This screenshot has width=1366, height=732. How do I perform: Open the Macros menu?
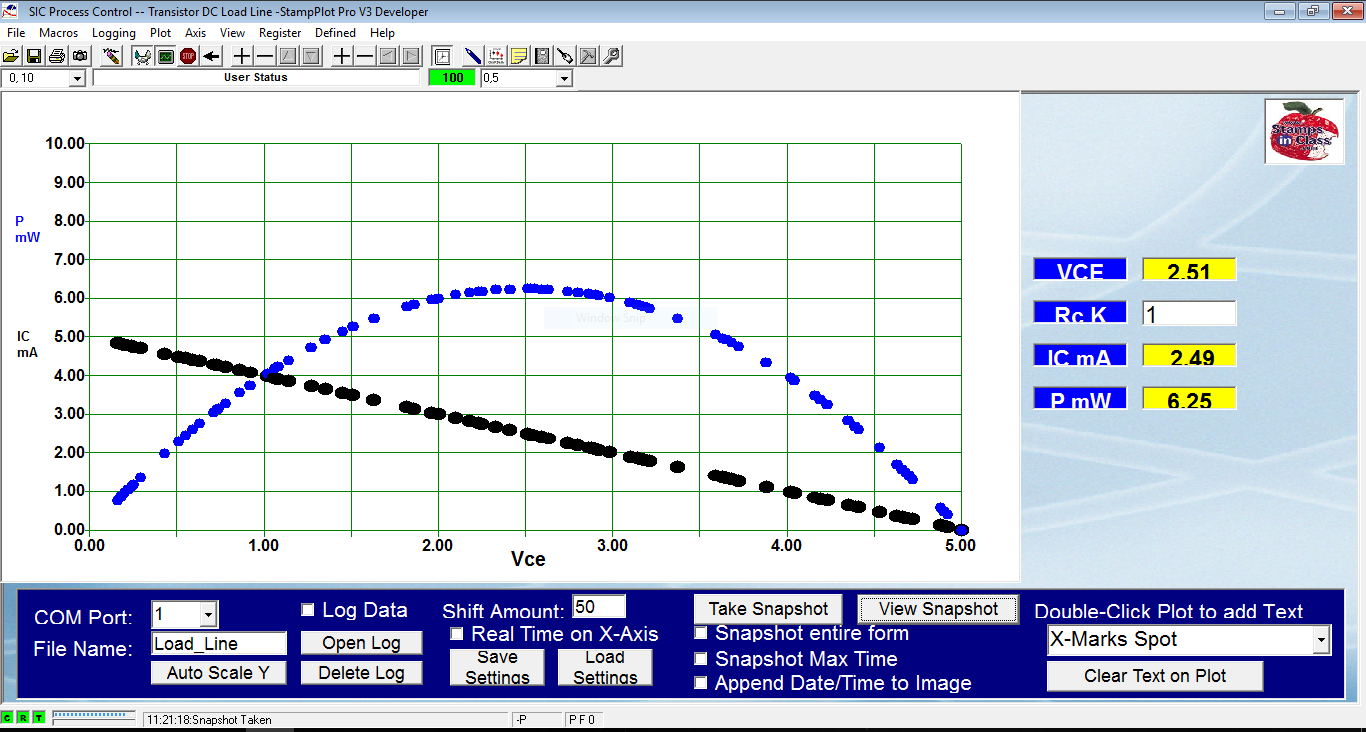tap(59, 33)
